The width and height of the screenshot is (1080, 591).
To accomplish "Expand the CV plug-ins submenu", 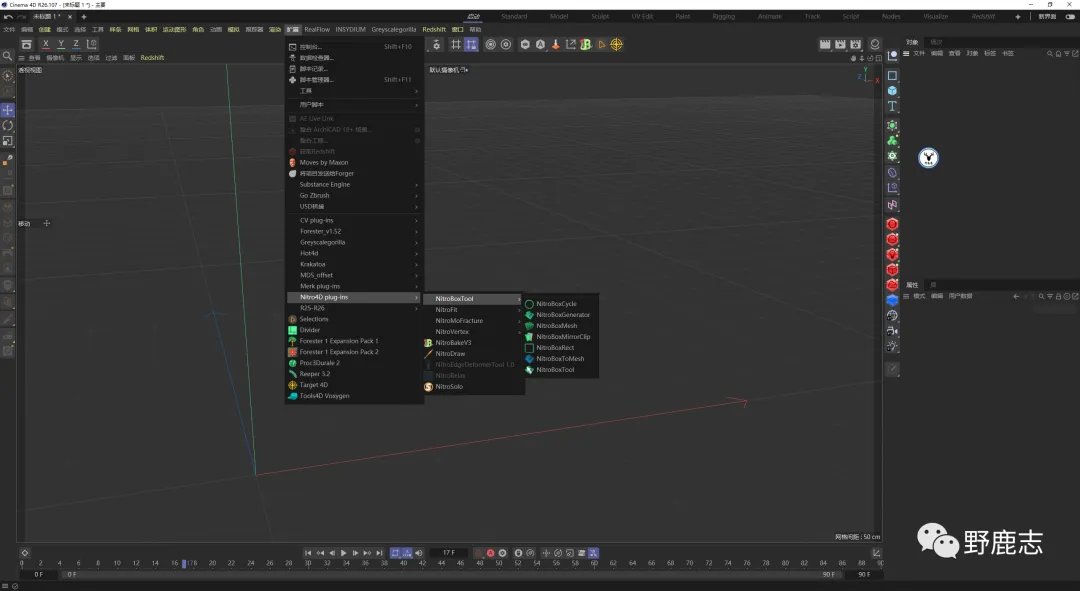I will [x=354, y=220].
